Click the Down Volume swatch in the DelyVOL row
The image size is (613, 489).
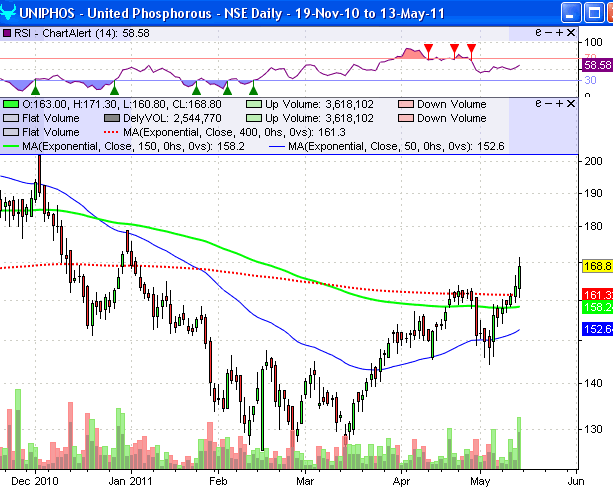405,118
